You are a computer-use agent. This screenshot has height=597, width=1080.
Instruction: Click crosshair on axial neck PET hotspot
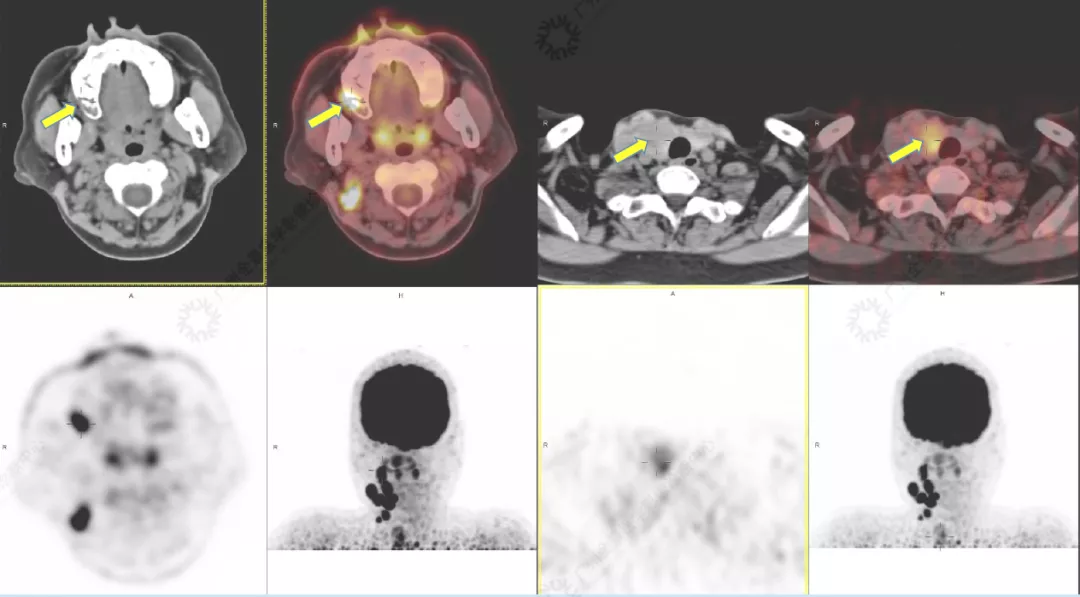tap(658, 461)
